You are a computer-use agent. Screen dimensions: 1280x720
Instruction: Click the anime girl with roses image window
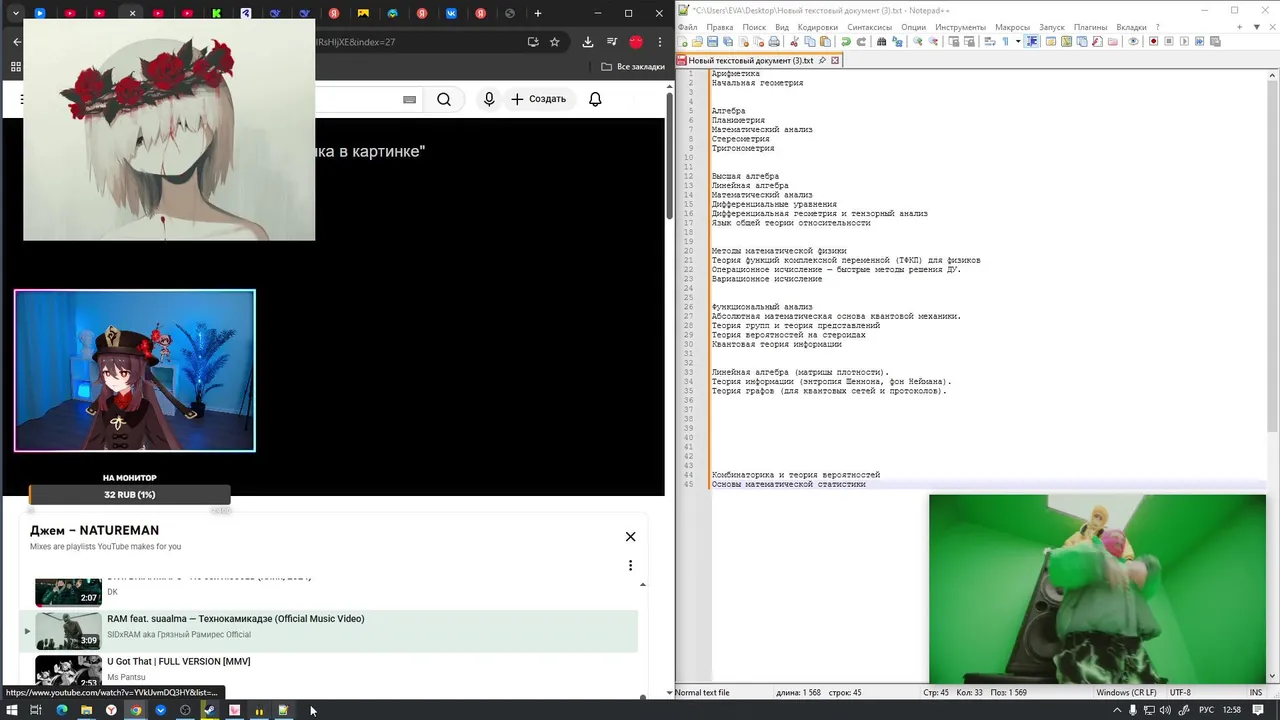click(x=169, y=129)
